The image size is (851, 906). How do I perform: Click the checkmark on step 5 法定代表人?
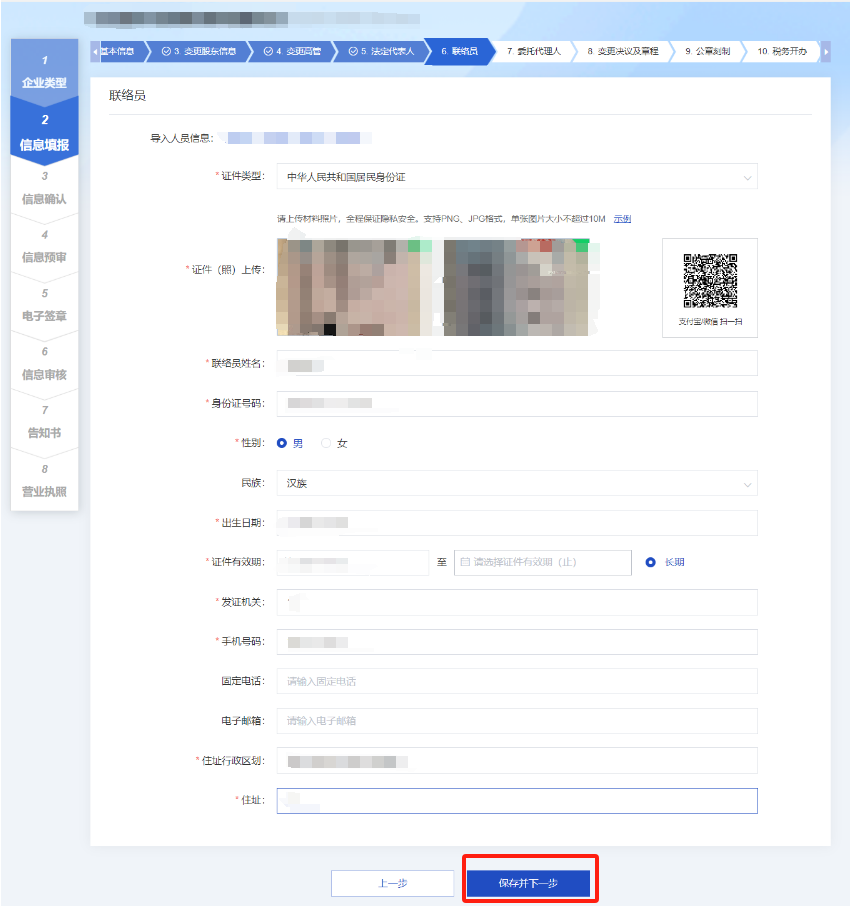(x=352, y=51)
